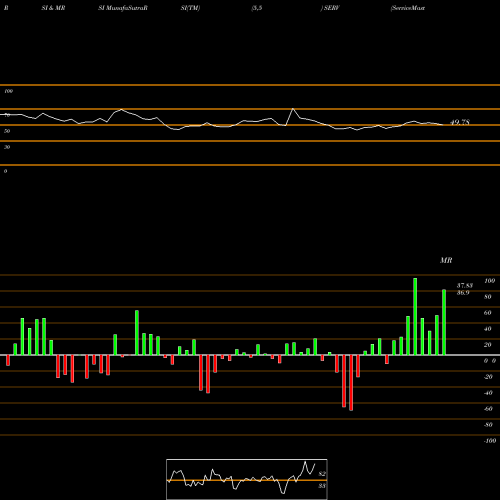The height and width of the screenshot is (500, 500).
Task: Click the '37.83' value beside last bar
Action: click(465, 286)
